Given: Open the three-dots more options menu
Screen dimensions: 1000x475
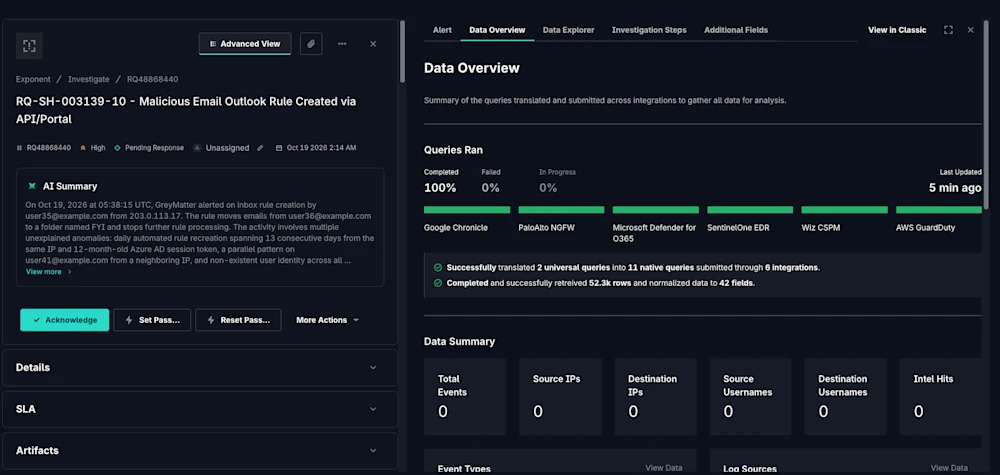Looking at the screenshot, I should pos(342,44).
